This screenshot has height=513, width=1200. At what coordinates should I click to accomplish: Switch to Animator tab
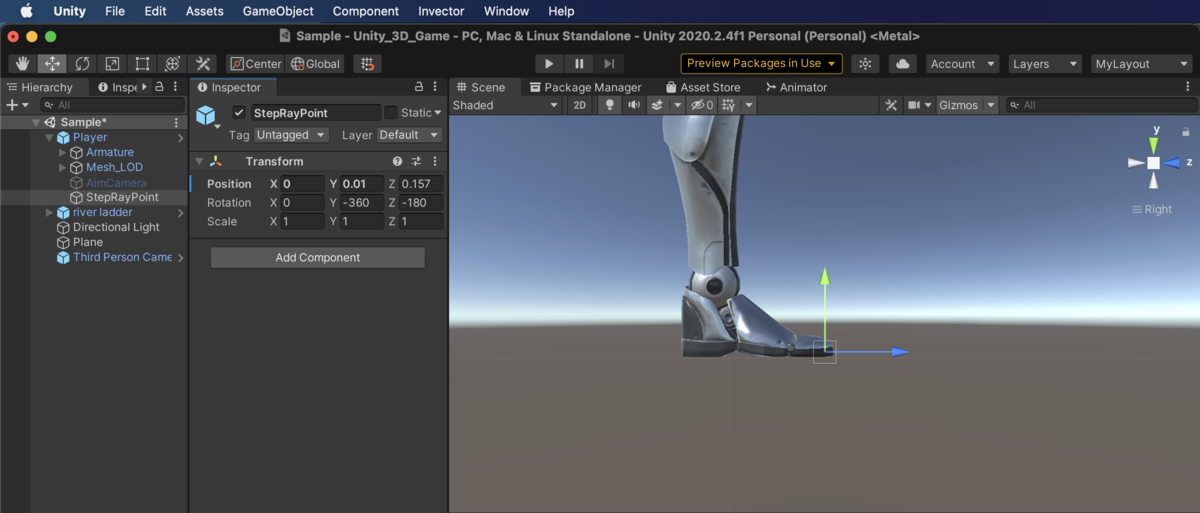795,87
